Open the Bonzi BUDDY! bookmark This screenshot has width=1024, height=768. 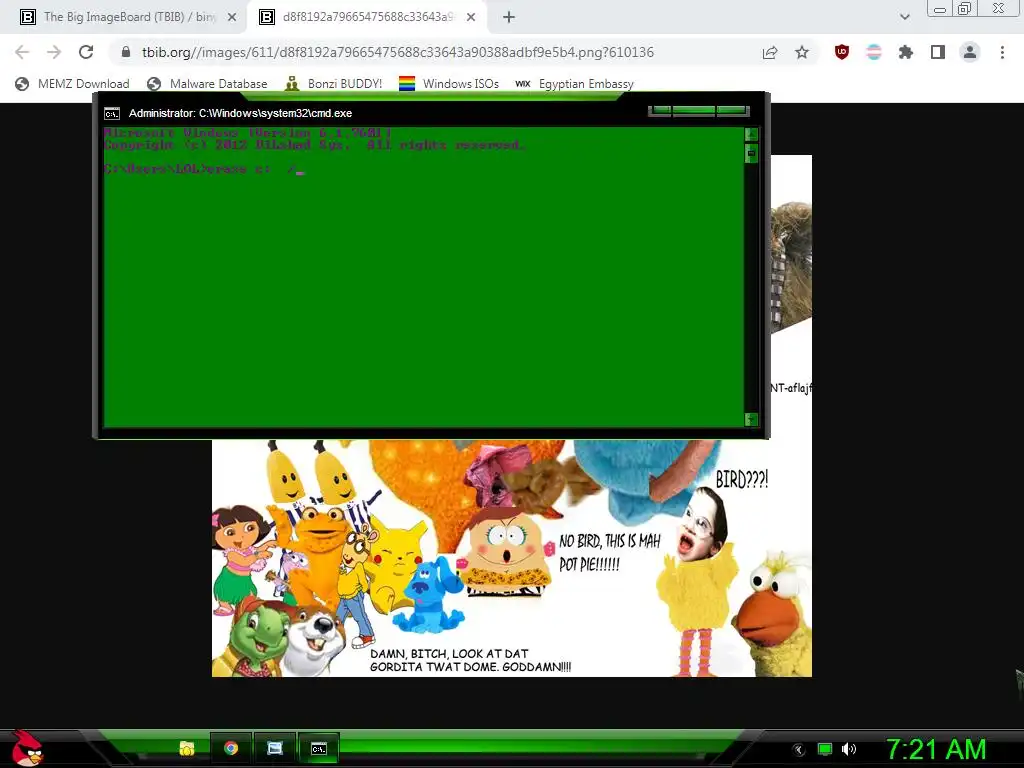[334, 84]
